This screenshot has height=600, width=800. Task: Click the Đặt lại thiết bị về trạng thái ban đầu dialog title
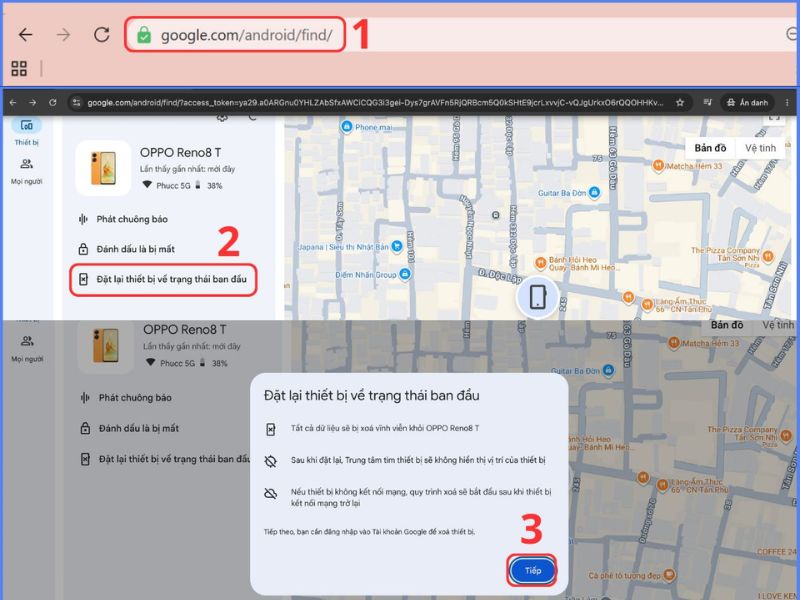[x=371, y=395]
